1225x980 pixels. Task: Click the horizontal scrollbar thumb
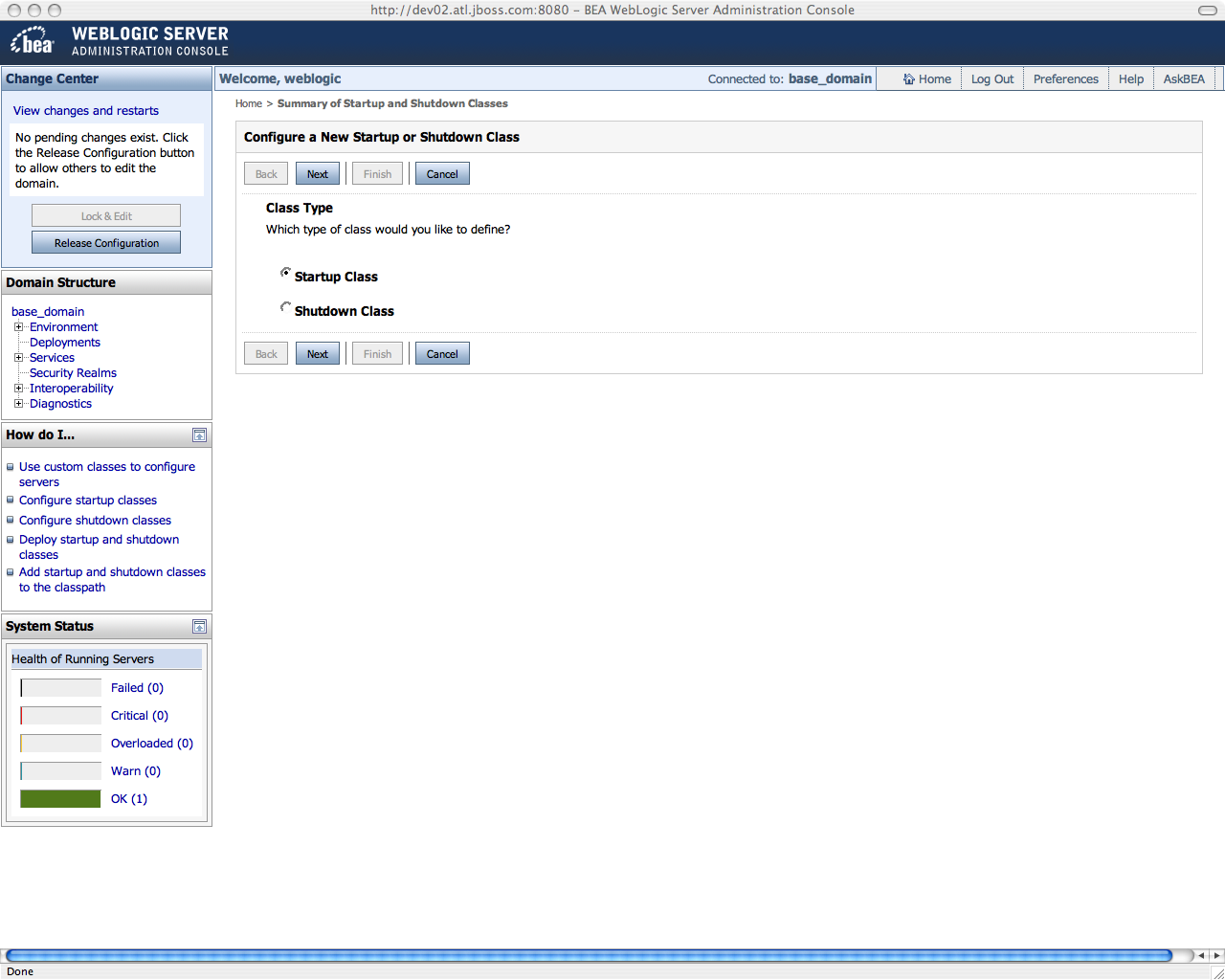[x=589, y=955]
